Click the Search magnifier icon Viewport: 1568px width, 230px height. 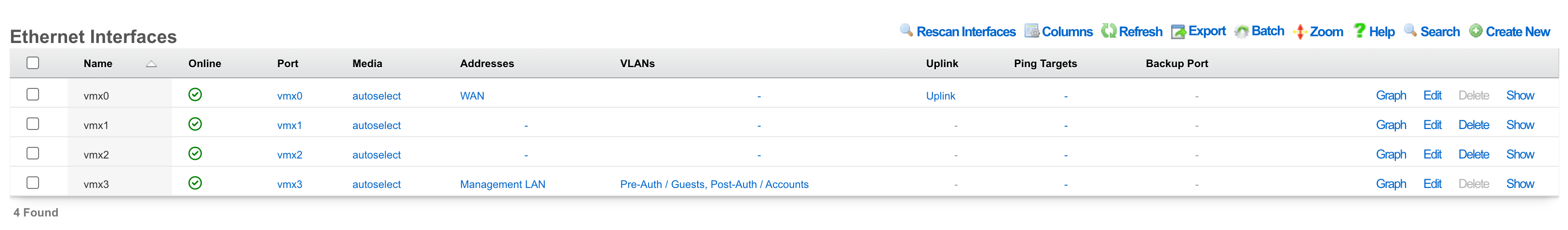tap(1410, 30)
